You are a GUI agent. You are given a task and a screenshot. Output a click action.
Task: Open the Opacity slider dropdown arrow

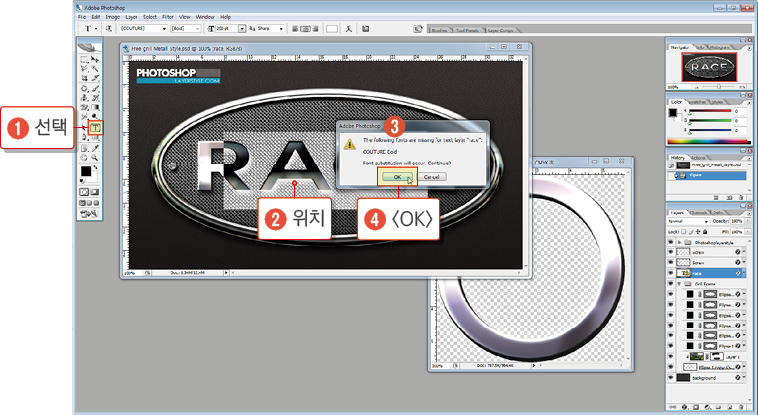pyautogui.click(x=745, y=221)
